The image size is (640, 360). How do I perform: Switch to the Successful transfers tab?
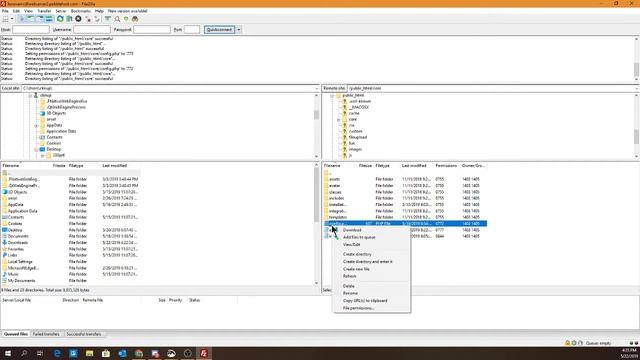click(x=84, y=334)
